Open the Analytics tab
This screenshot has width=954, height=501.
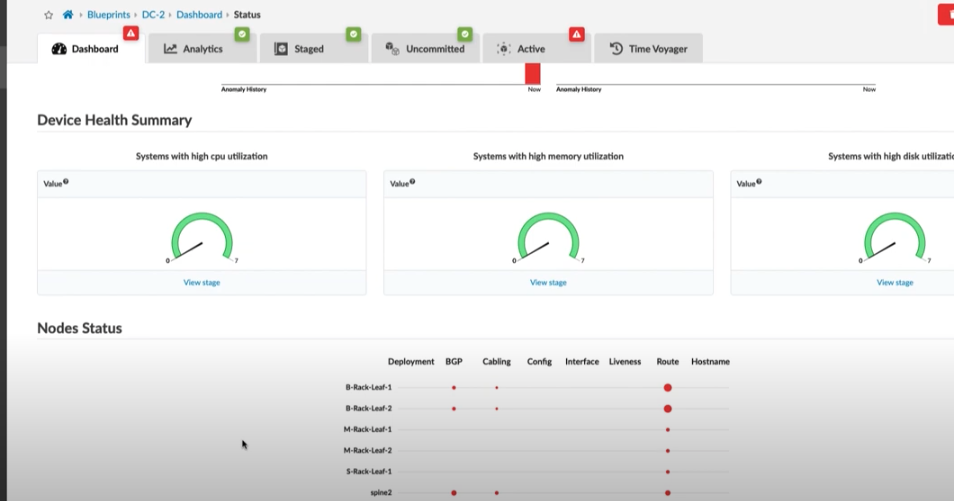click(193, 49)
